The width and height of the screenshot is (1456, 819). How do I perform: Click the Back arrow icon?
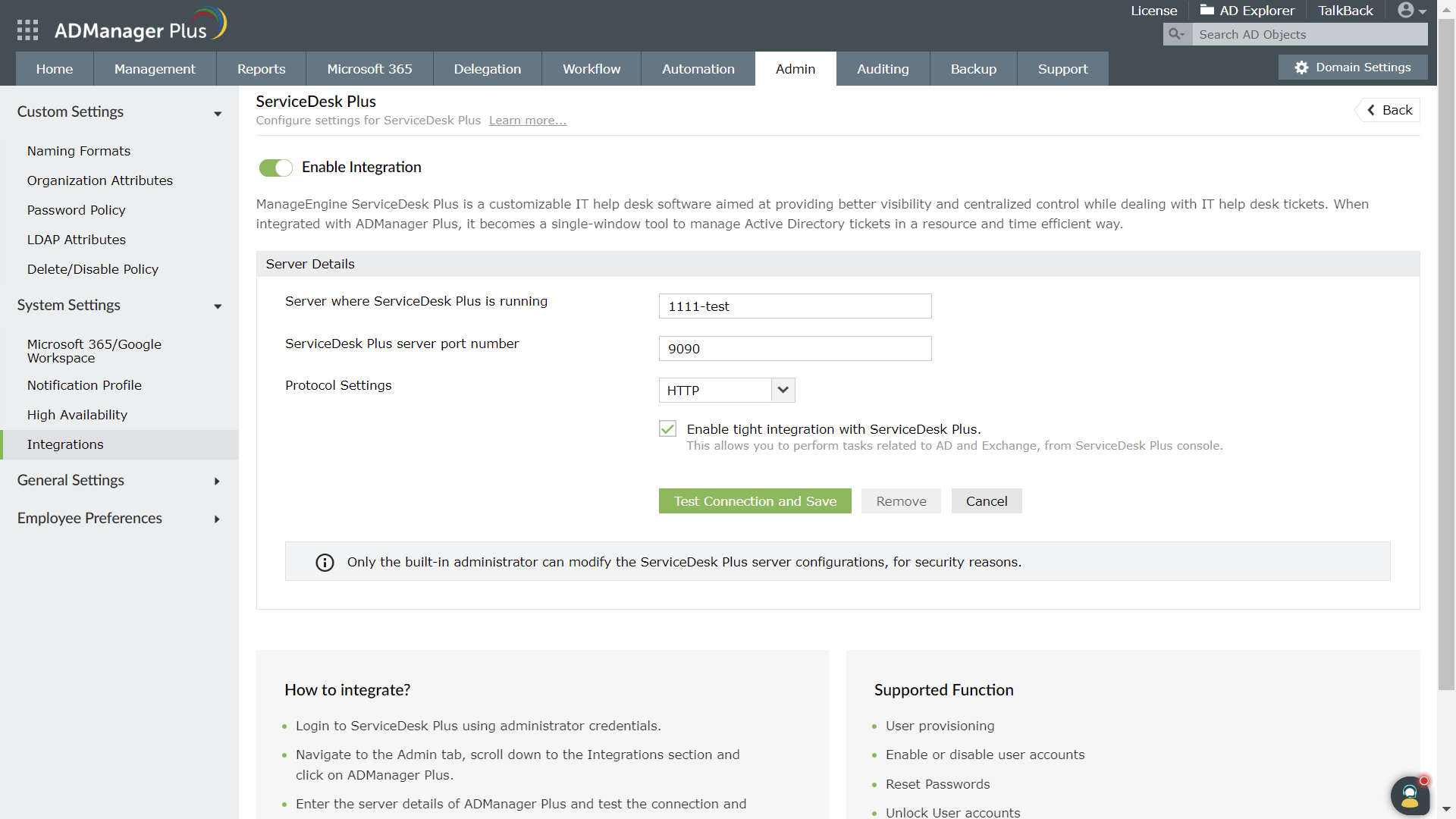coord(1371,111)
